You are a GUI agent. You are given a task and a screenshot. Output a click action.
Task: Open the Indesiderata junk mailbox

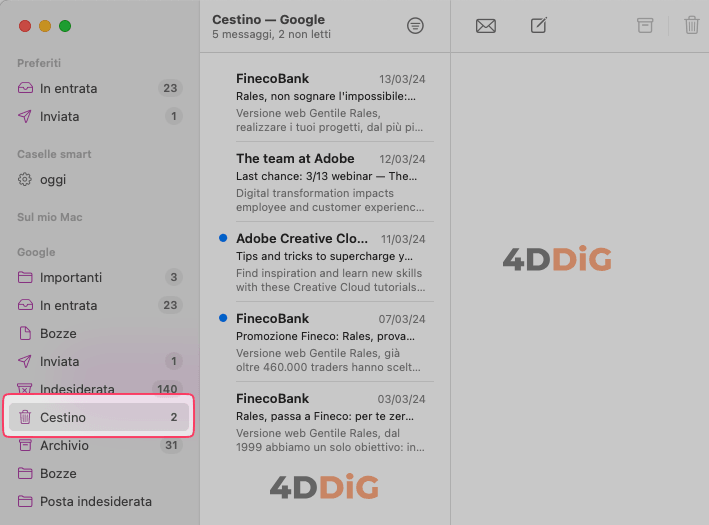point(100,389)
